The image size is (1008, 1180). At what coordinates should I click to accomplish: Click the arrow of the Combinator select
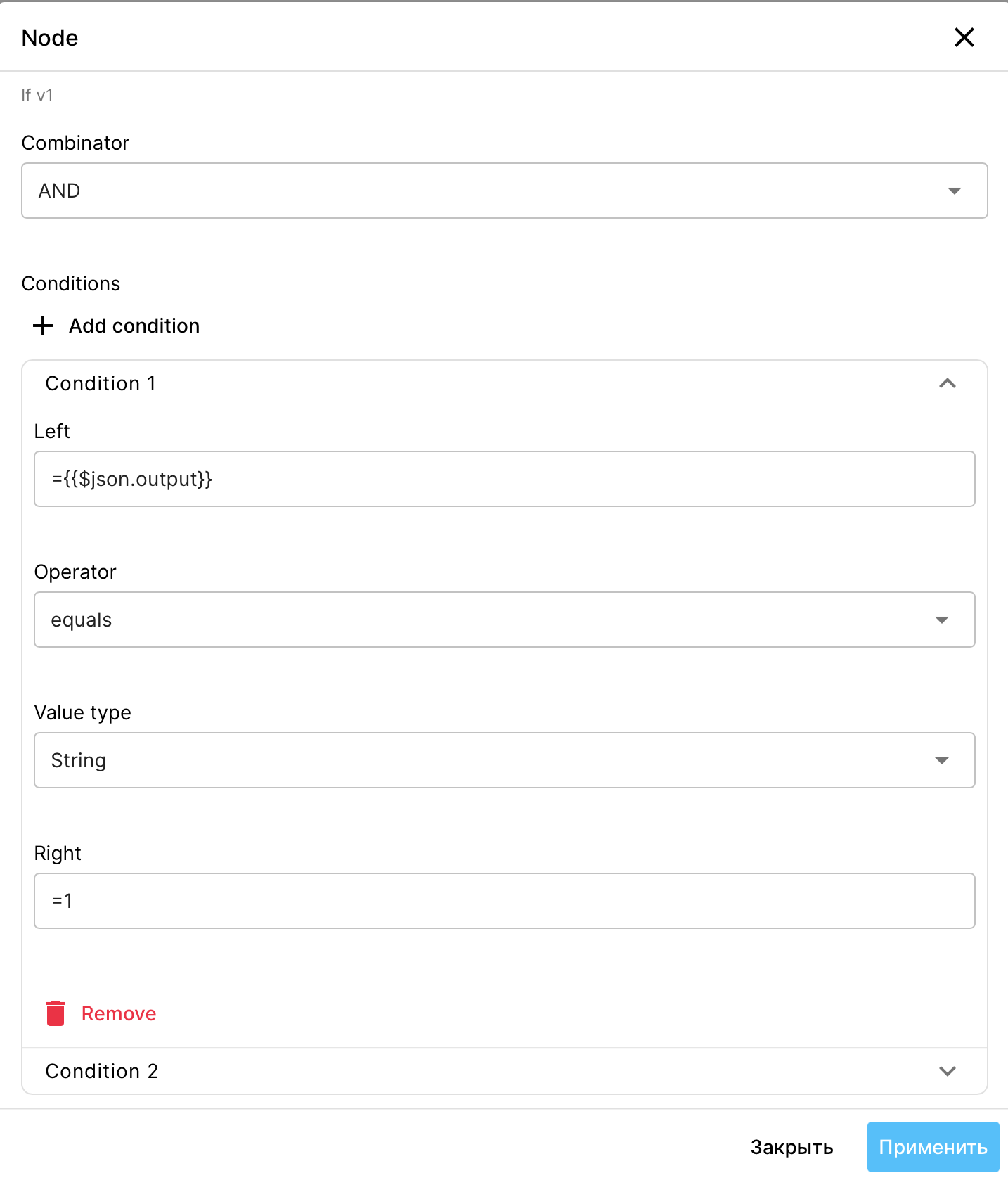coord(954,191)
